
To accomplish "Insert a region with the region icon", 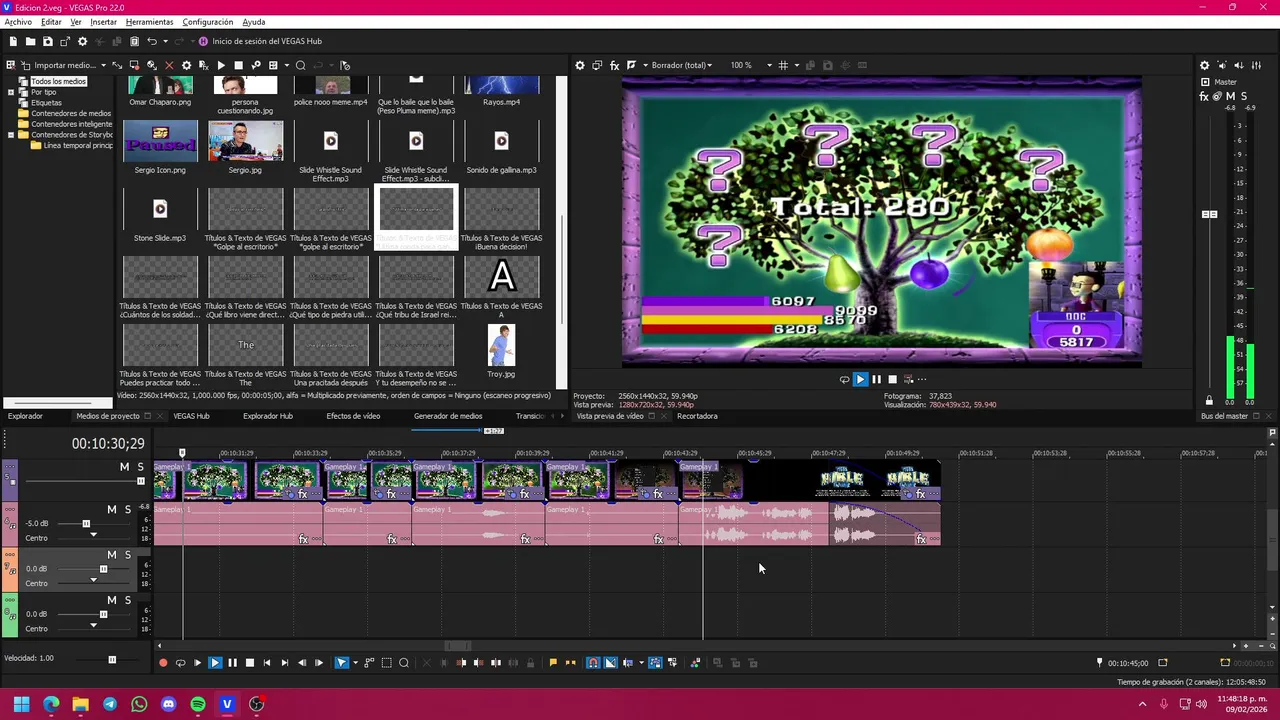I will [x=571, y=663].
